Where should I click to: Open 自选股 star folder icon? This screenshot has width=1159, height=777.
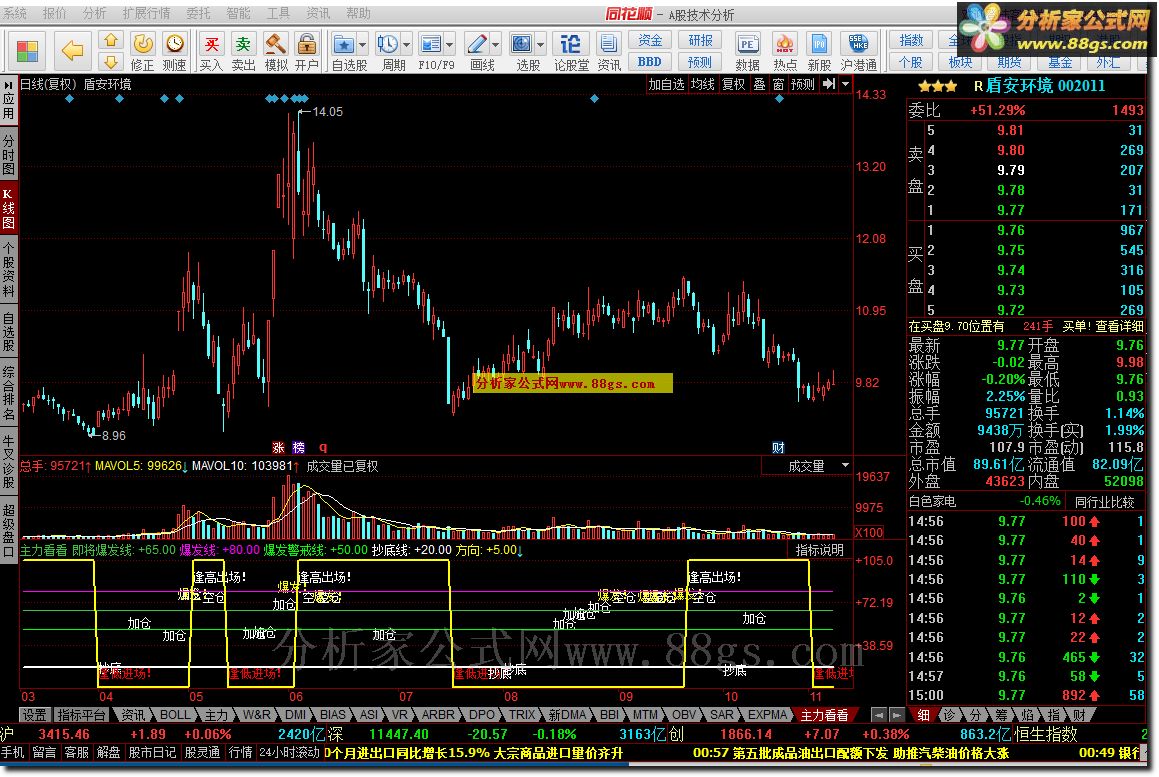click(x=343, y=44)
